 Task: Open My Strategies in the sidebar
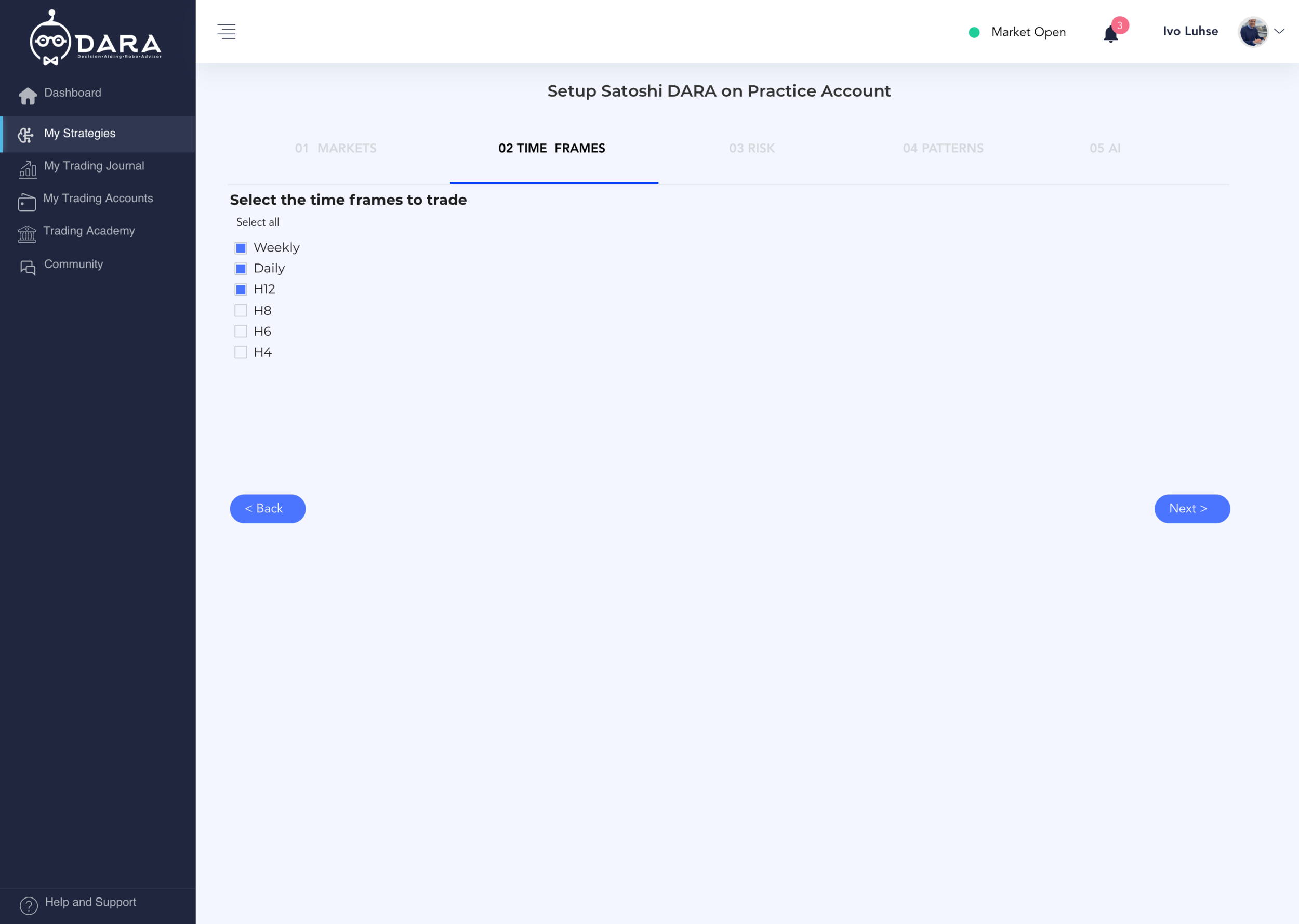(98, 134)
